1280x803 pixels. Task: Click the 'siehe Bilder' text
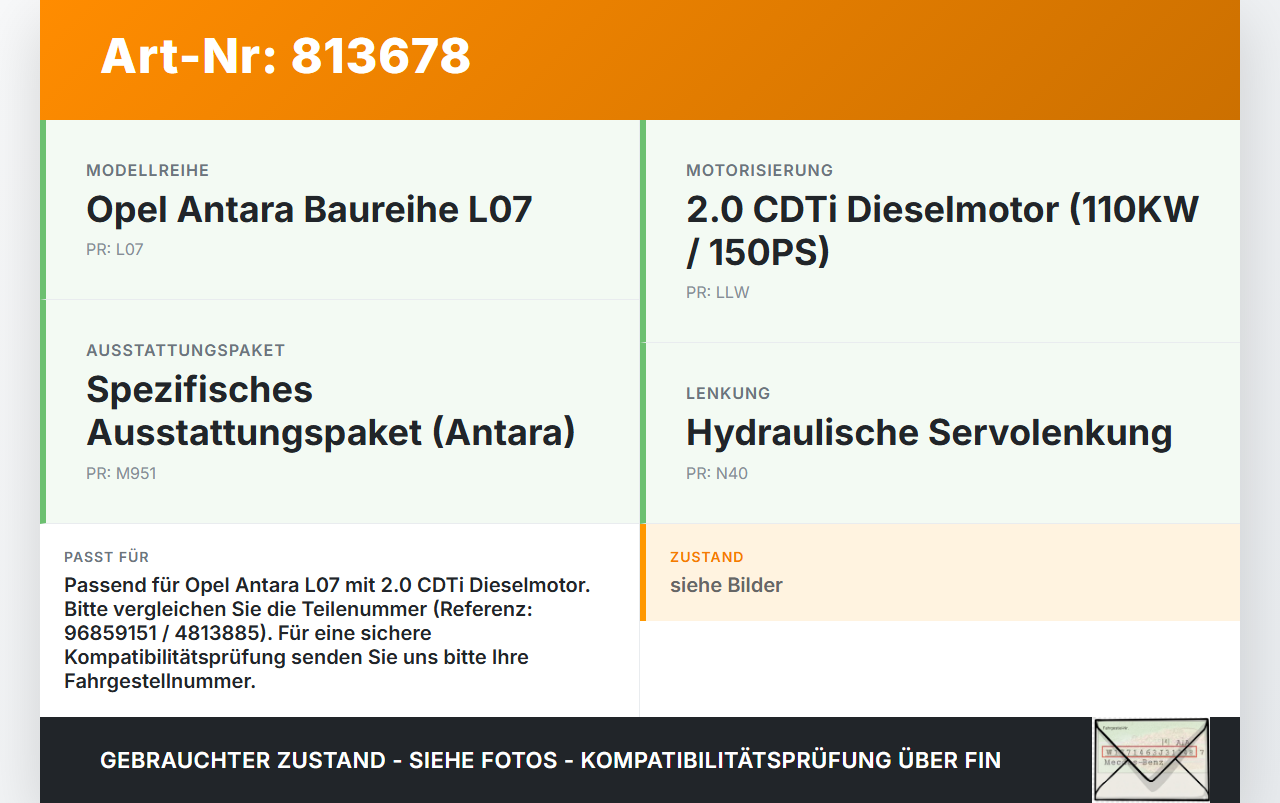726,586
